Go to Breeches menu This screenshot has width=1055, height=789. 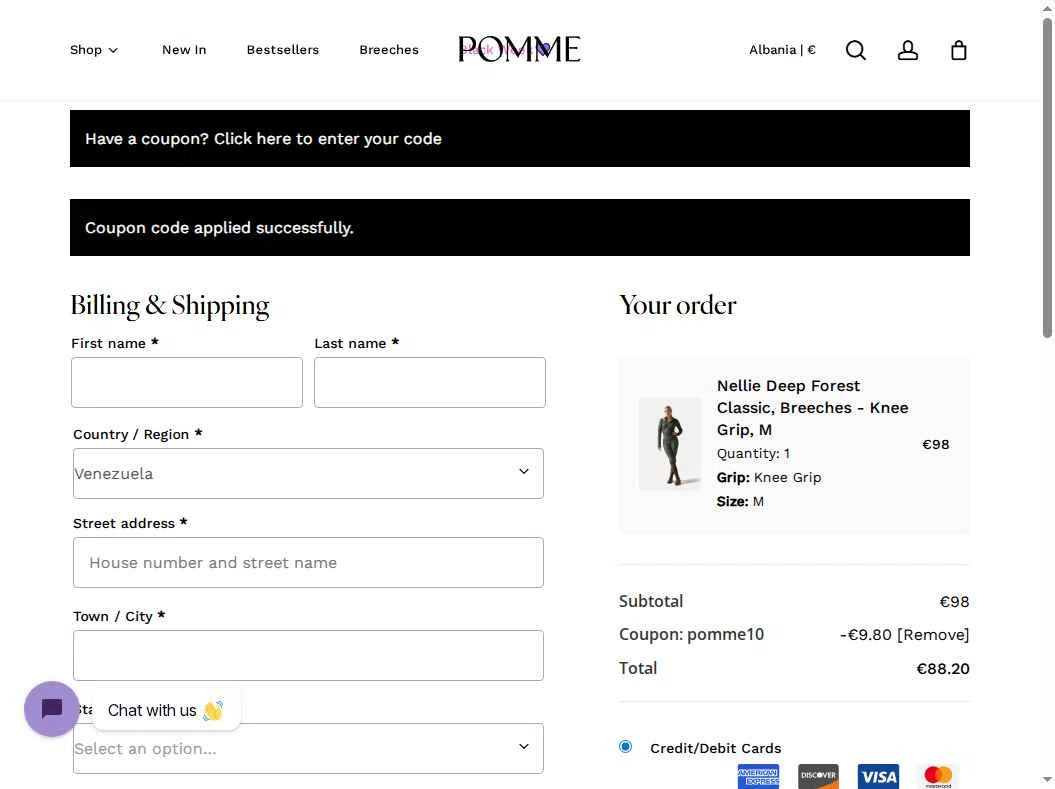[x=389, y=50]
